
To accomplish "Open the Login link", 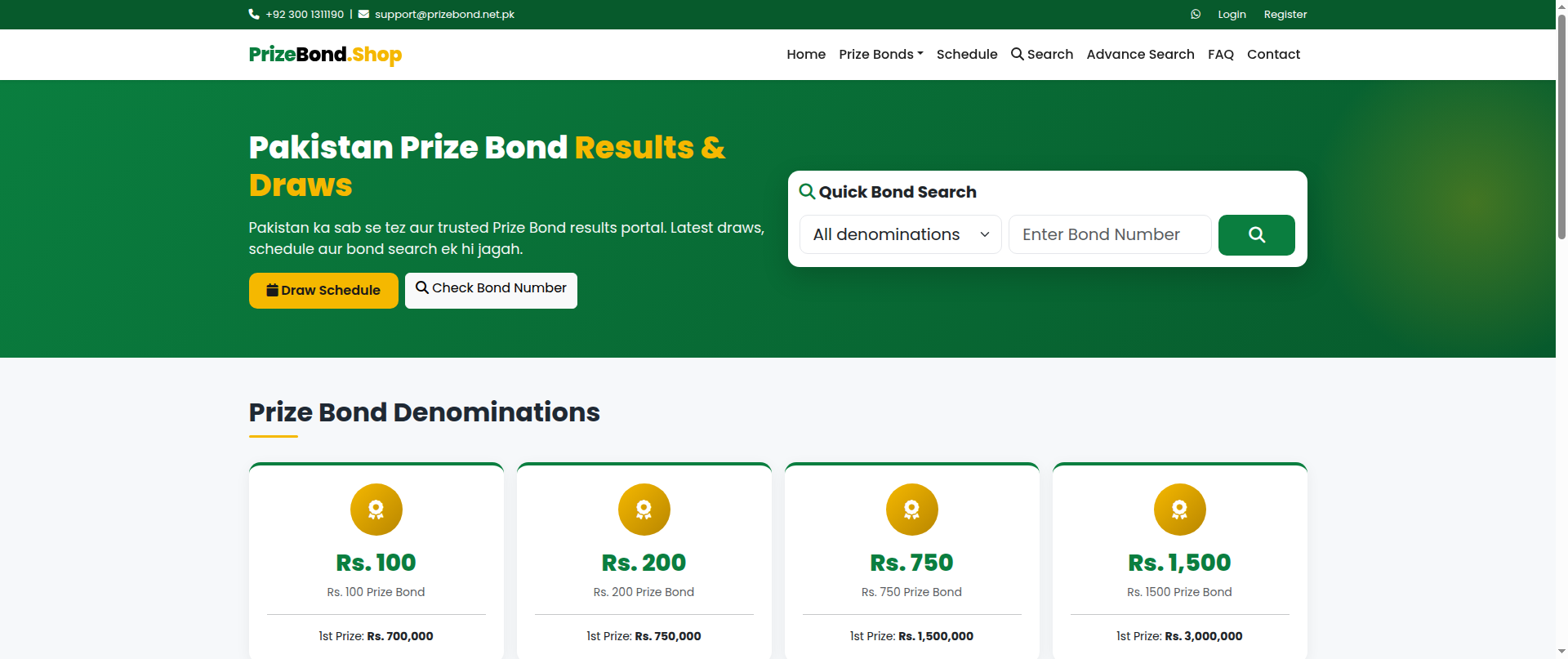I will 1232,15.
